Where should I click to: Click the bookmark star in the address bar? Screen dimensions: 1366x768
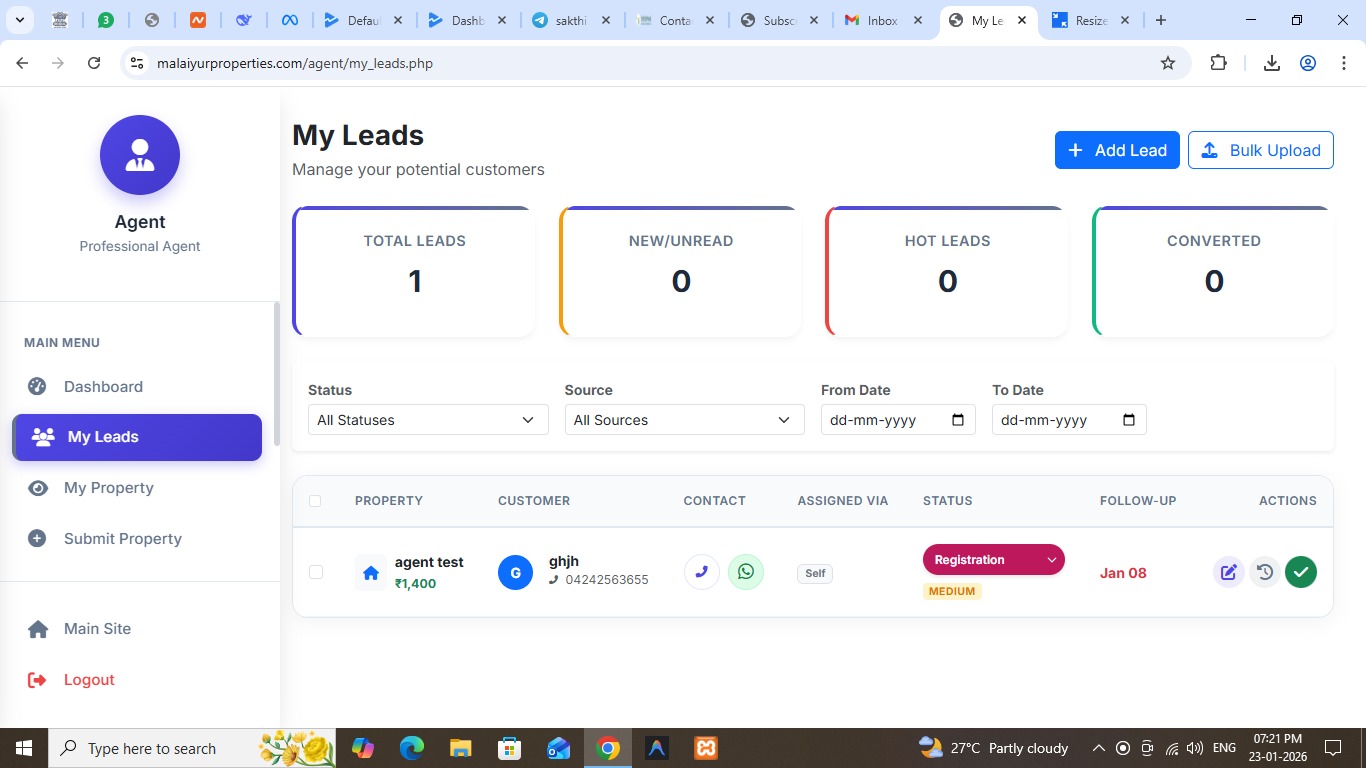(x=1167, y=62)
